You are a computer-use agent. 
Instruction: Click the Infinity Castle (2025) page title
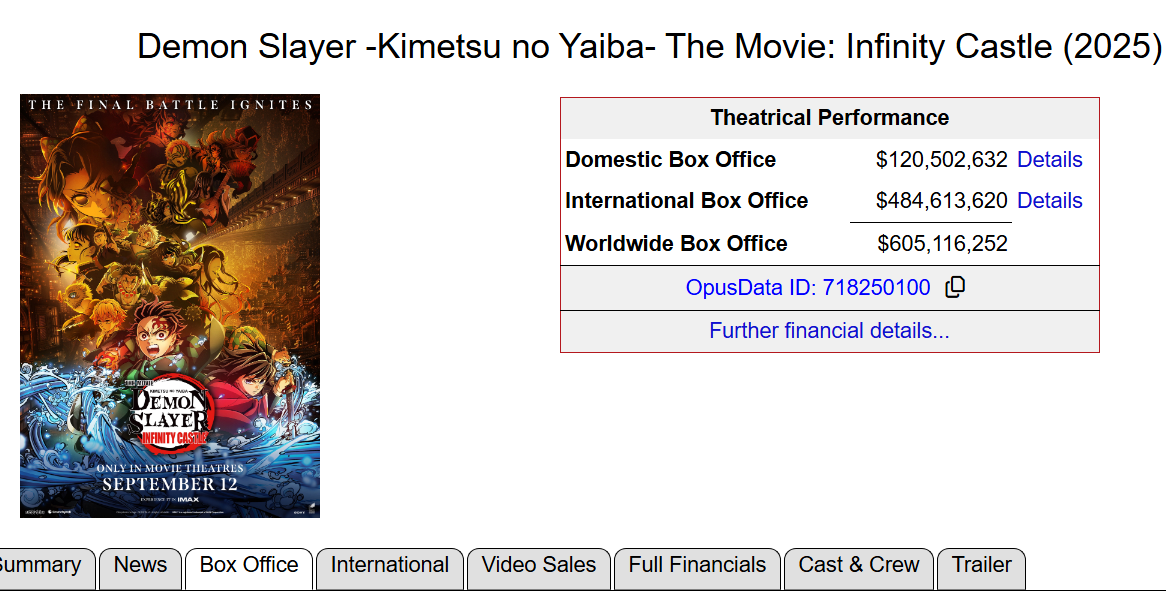(x=649, y=47)
